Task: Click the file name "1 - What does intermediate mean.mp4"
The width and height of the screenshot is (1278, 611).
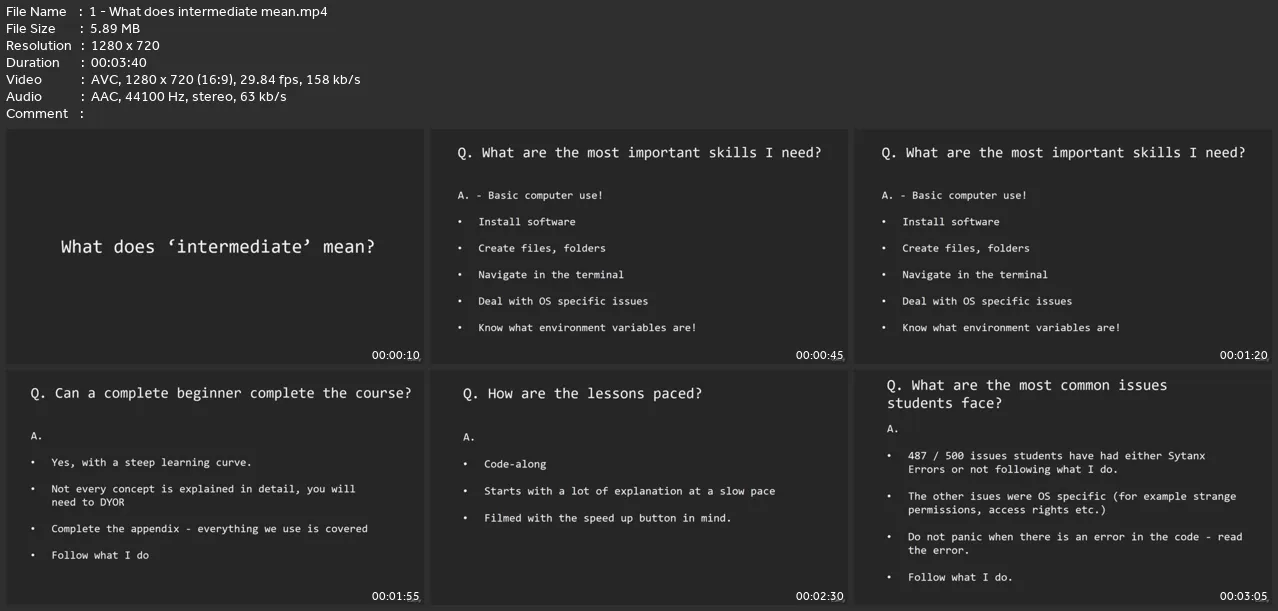Action: (208, 12)
